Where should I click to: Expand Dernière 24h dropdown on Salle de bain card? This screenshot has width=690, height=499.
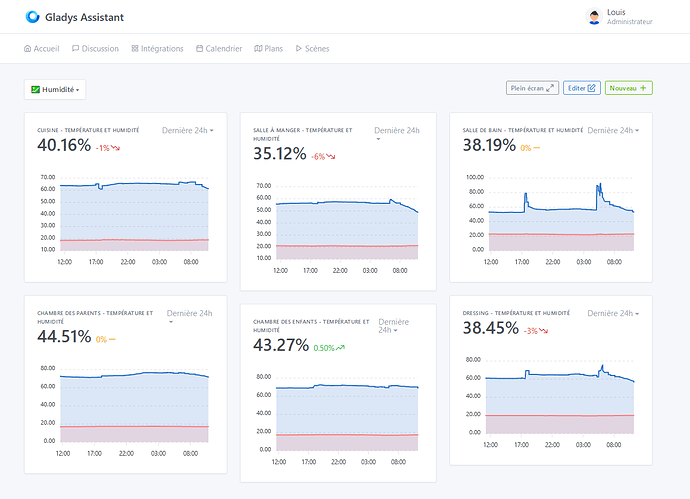coord(613,130)
